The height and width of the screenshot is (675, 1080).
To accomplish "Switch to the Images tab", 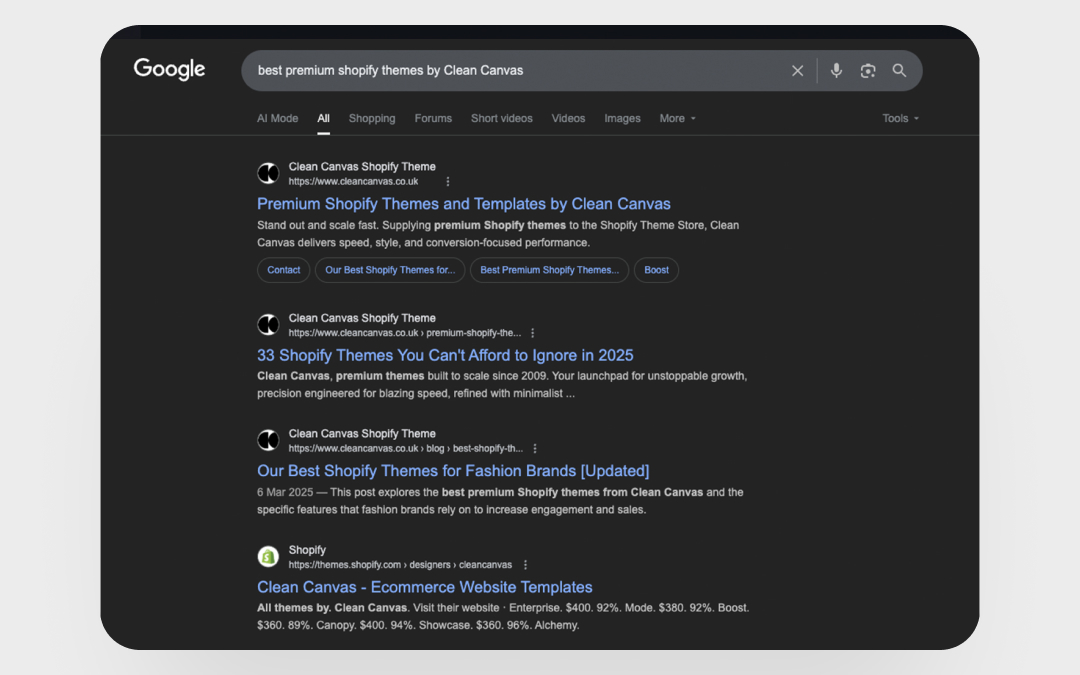I will 622,118.
